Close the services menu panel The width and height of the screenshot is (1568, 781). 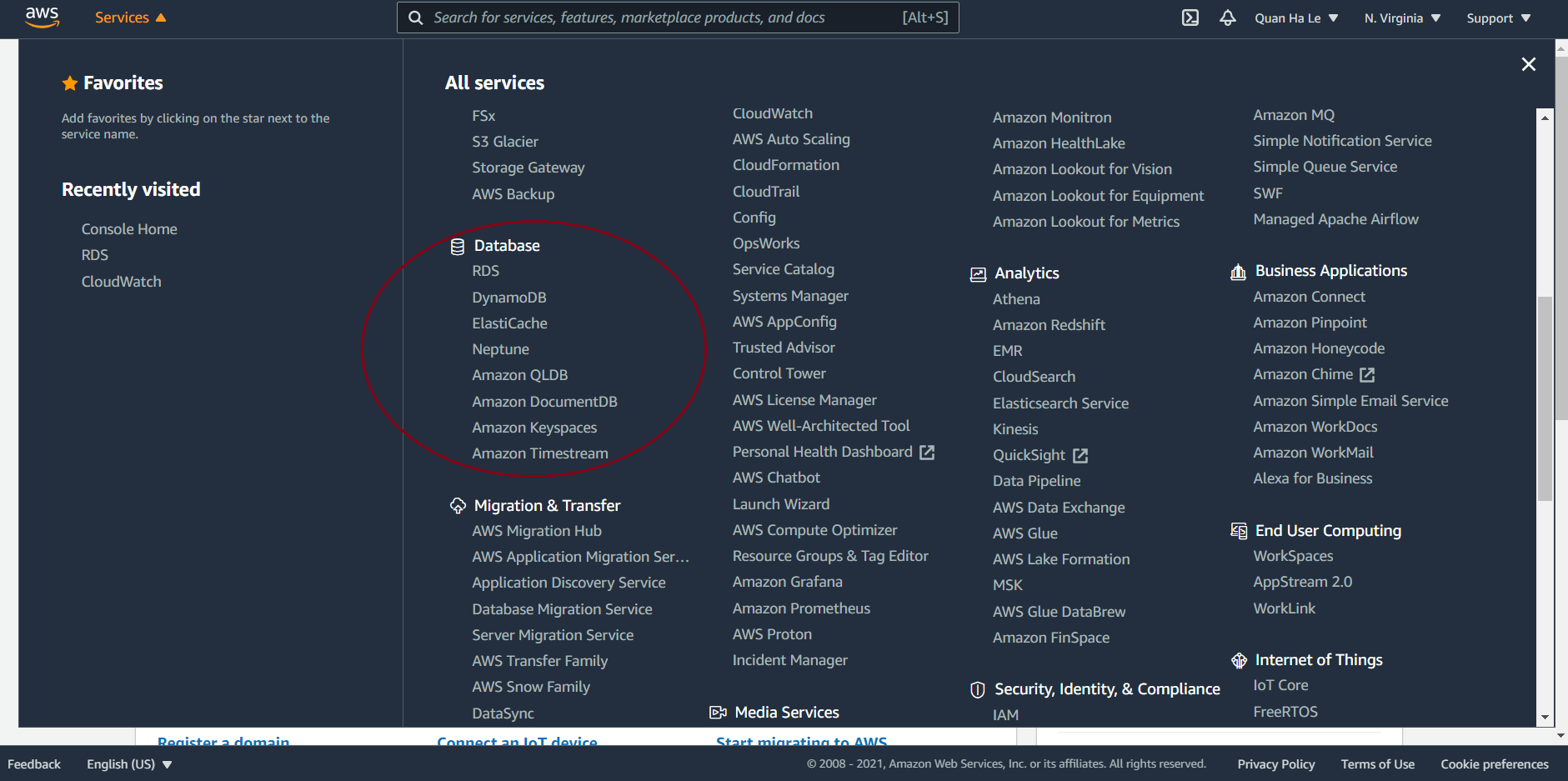tap(1529, 64)
